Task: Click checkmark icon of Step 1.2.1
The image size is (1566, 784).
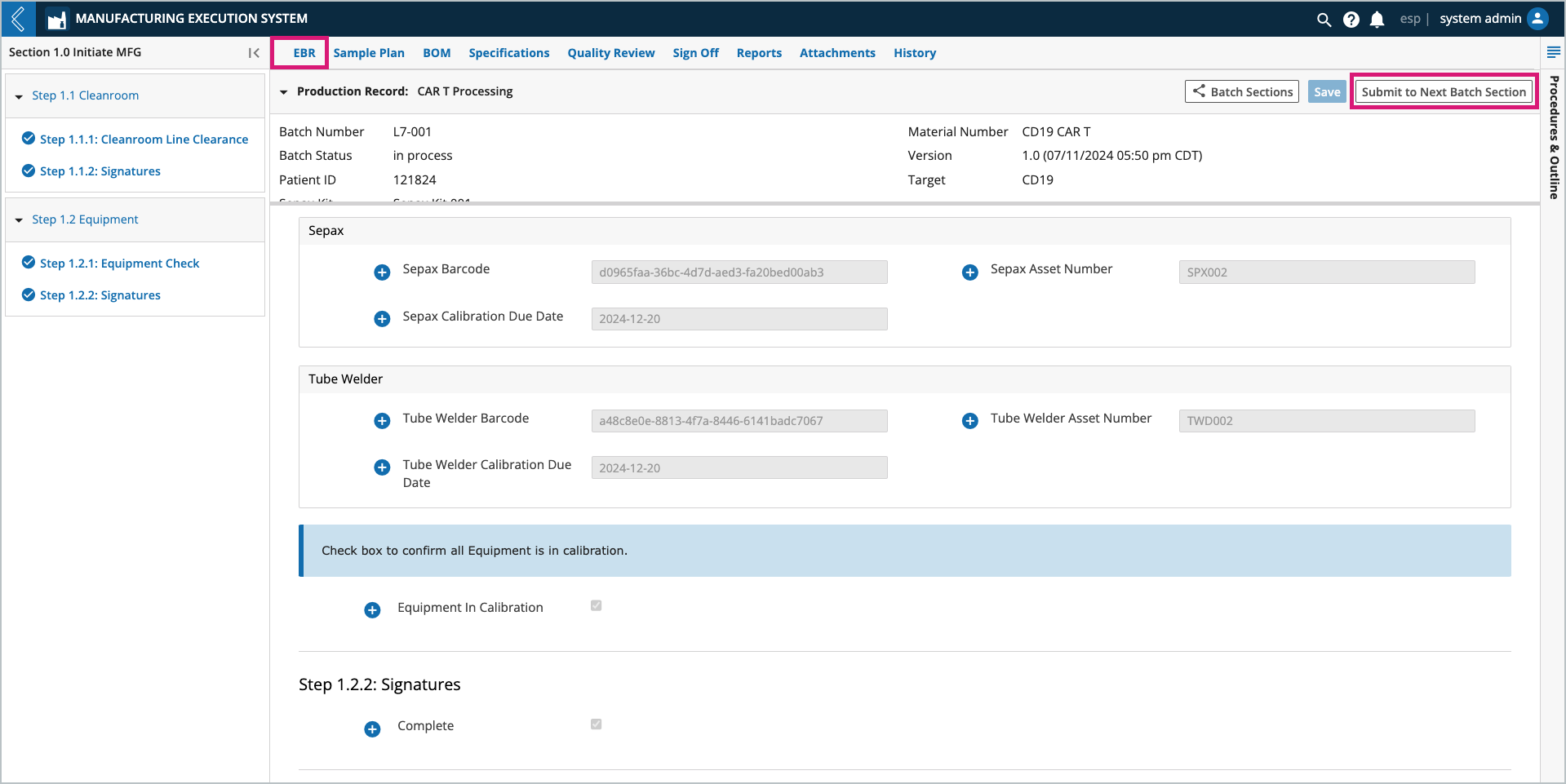Action: (29, 262)
